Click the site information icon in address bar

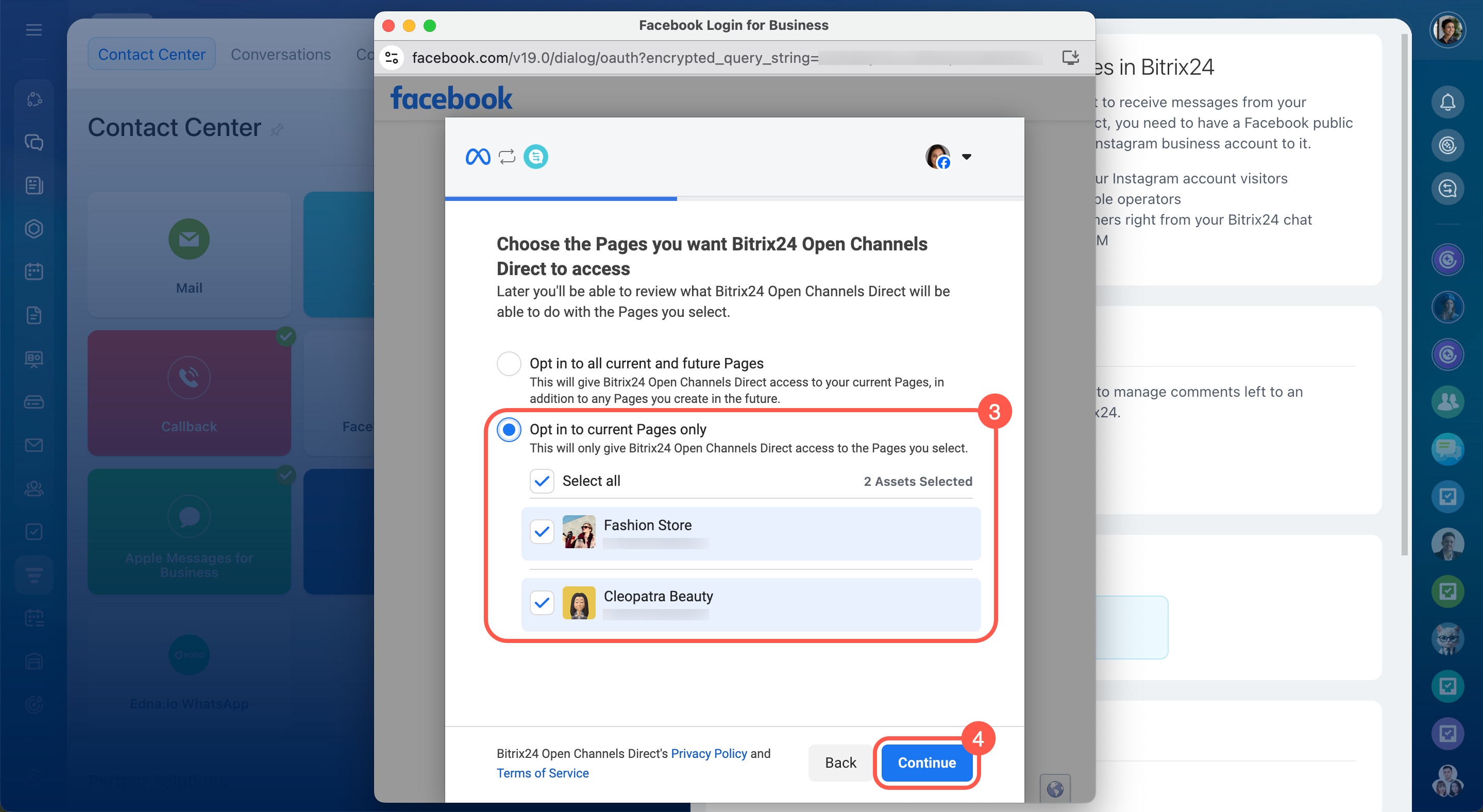[x=392, y=58]
